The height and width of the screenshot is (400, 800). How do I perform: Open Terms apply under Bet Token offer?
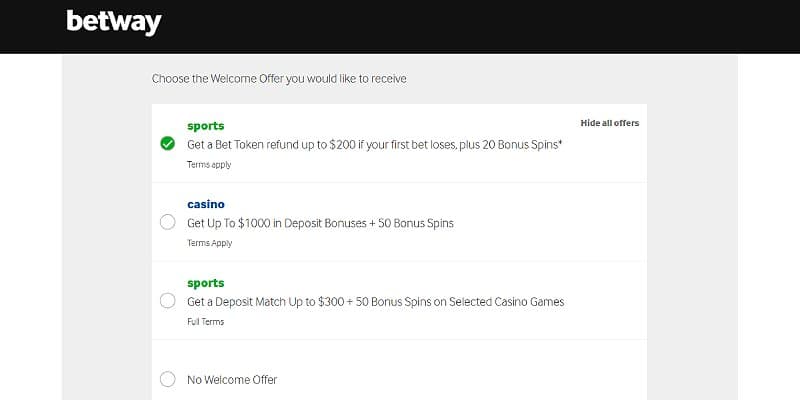[208, 164]
